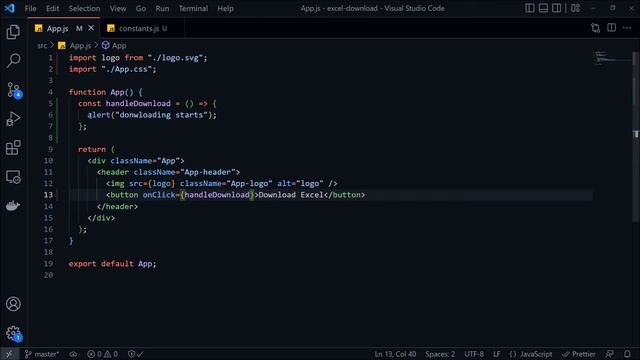Open Run and Debug view
The image size is (640, 360).
click(x=13, y=119)
